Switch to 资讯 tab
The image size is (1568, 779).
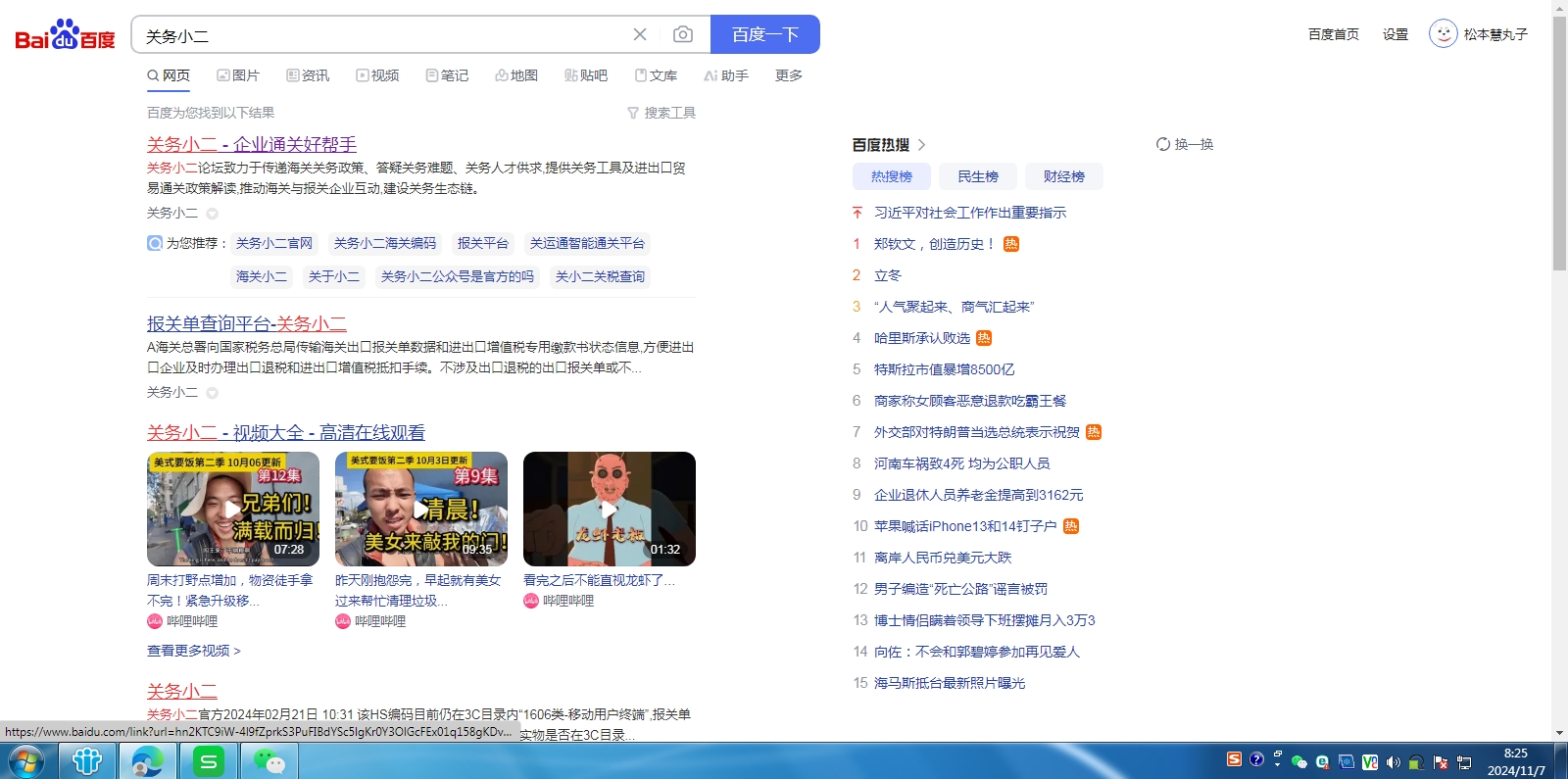pyautogui.click(x=308, y=75)
